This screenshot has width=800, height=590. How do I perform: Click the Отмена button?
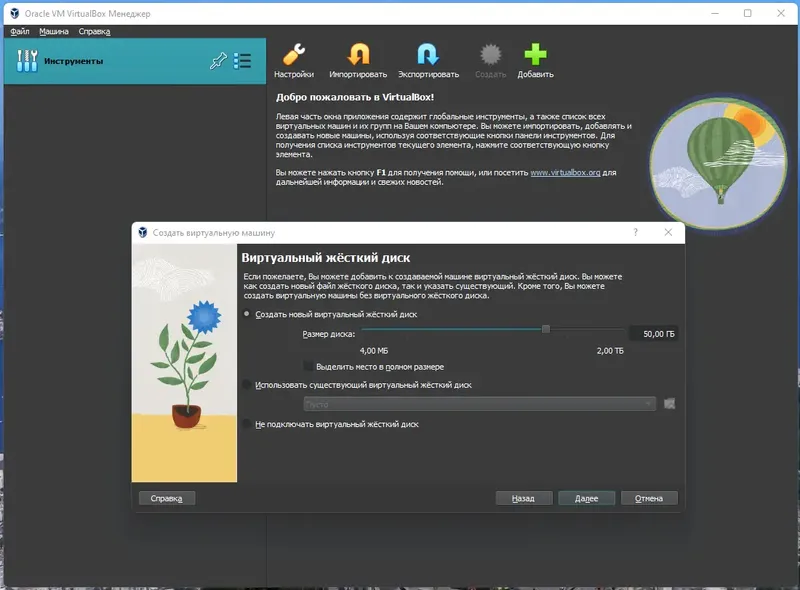point(649,499)
